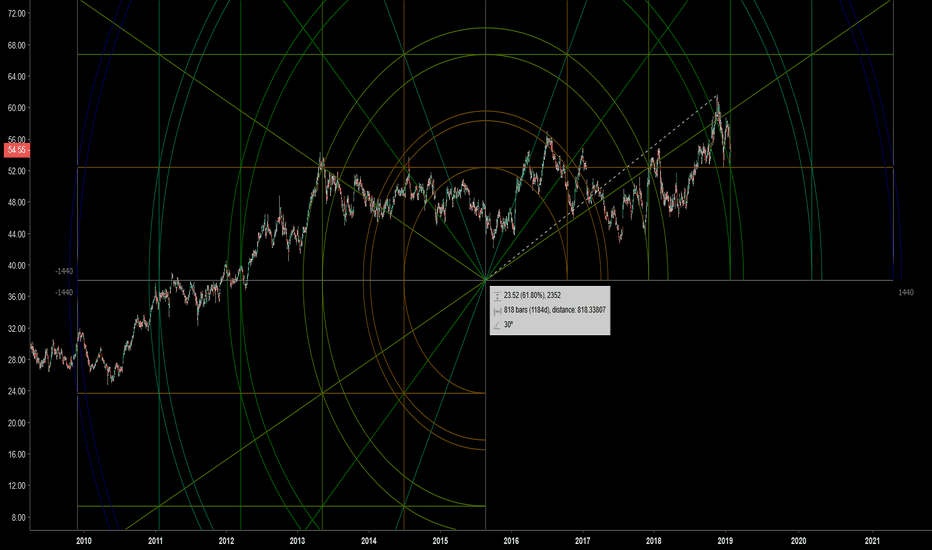Click the 52.00 price axis label

(x=16, y=171)
